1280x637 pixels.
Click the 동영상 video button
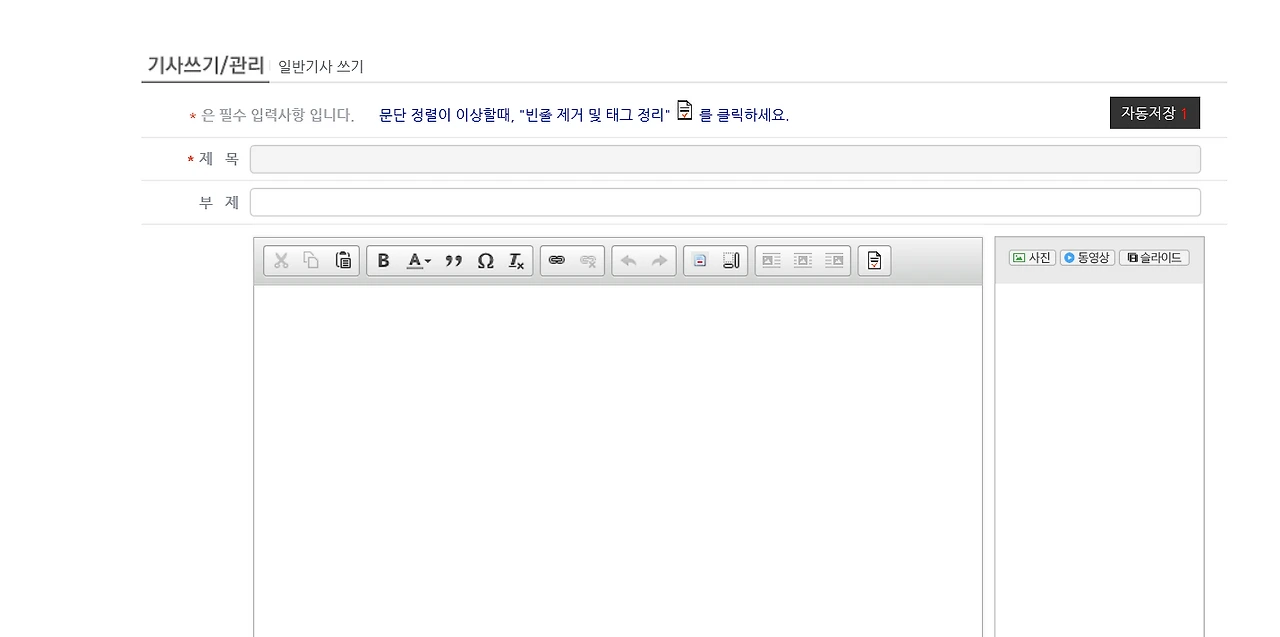point(1087,258)
